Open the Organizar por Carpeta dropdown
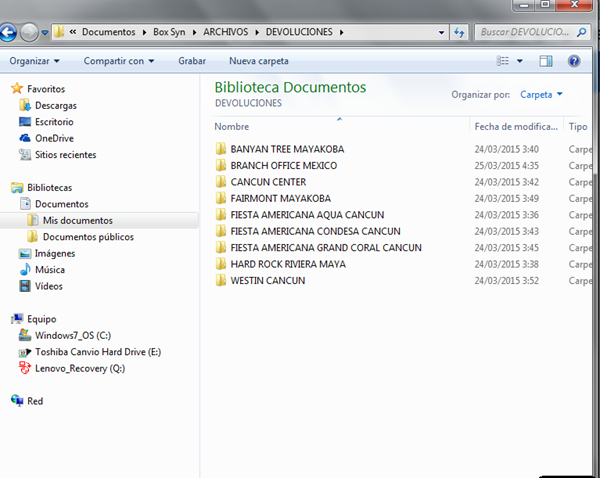This screenshot has width=600, height=478. [541, 95]
